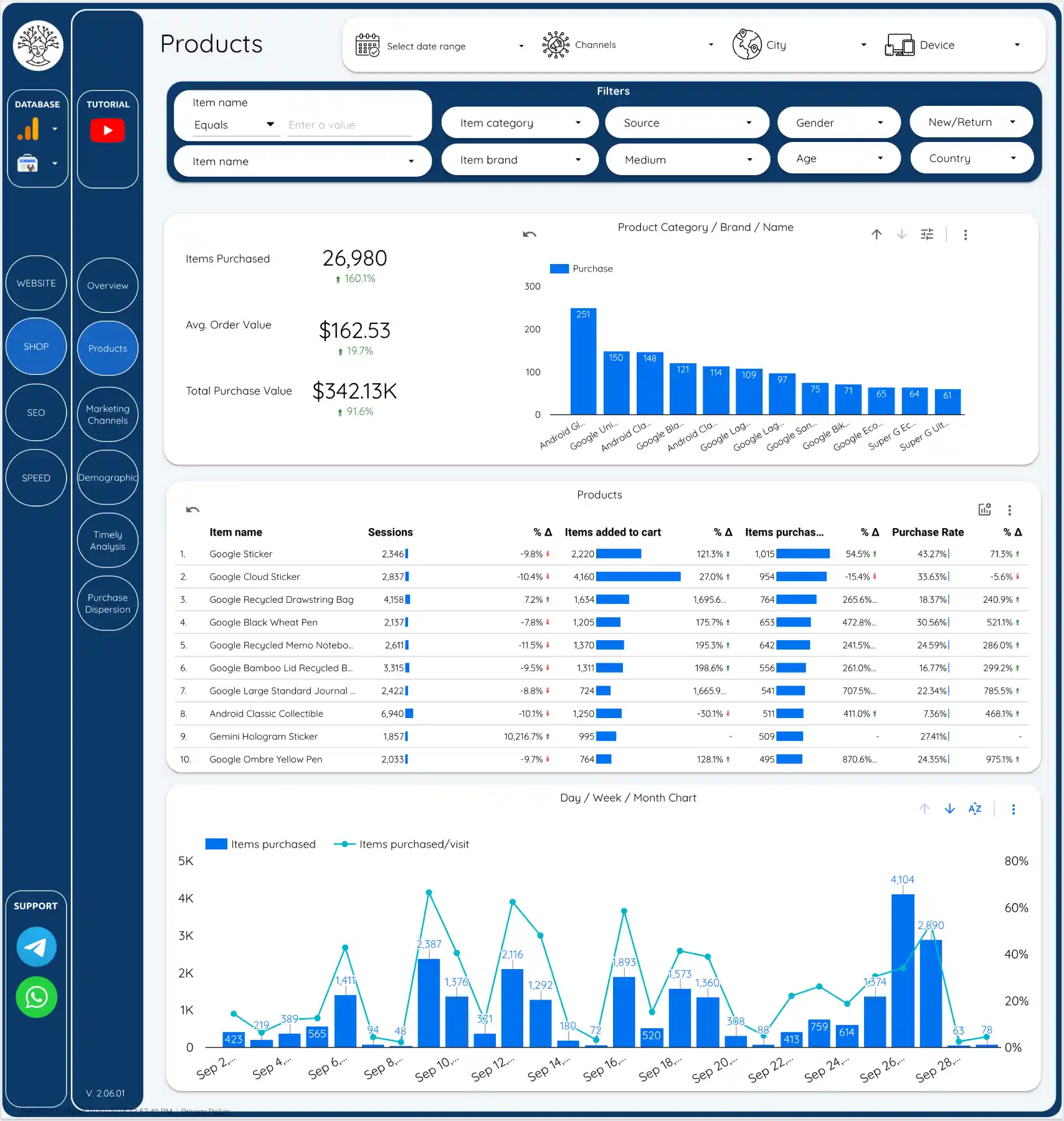Open the Google Analytics database icon

28,129
